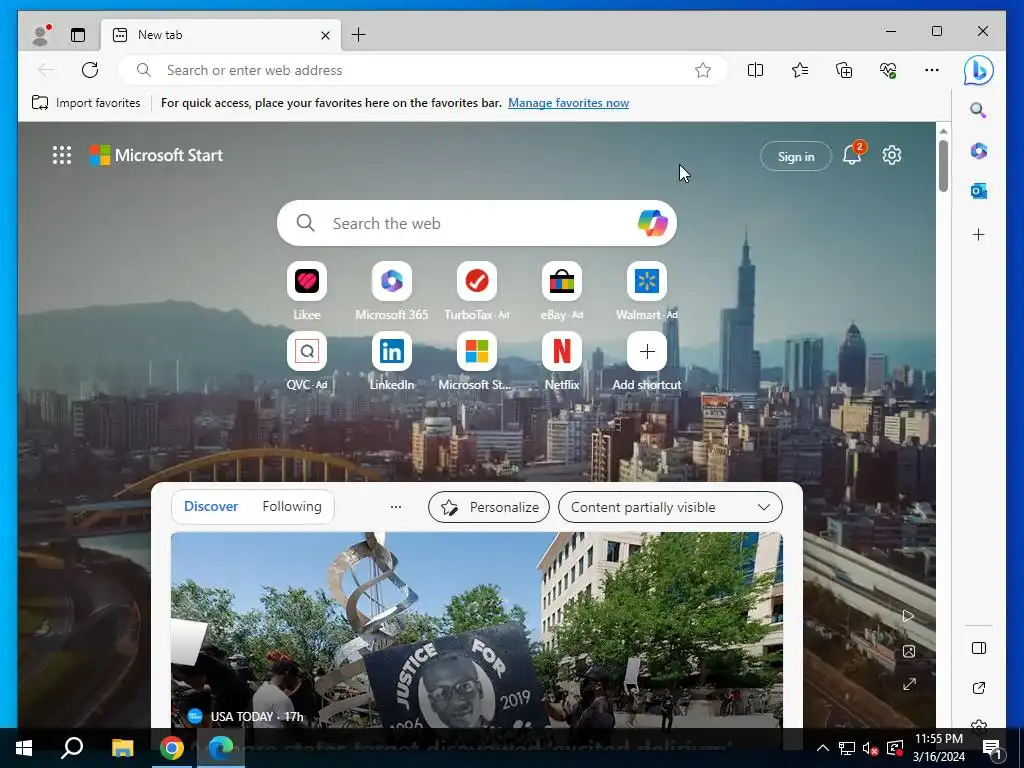Viewport: 1024px width, 768px height.
Task: Open the Favorites list icon
Action: tap(800, 70)
